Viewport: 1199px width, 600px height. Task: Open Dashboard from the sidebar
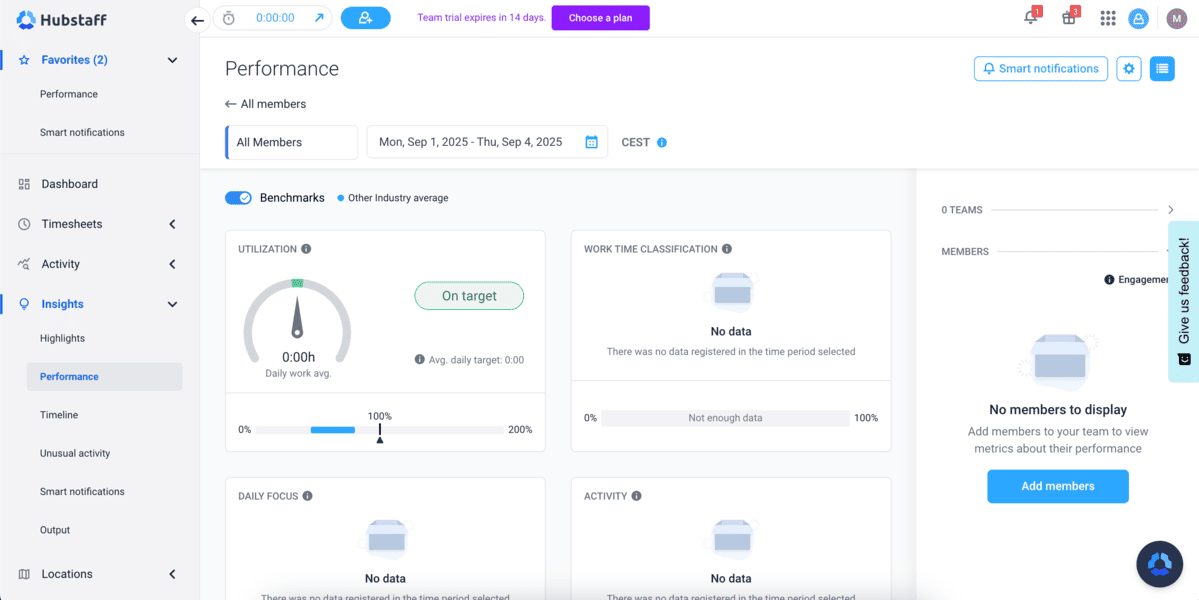69,184
